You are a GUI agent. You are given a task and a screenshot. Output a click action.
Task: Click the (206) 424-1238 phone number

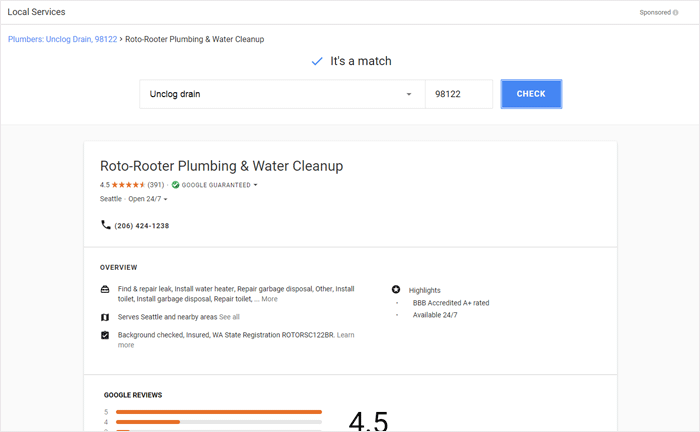click(141, 226)
